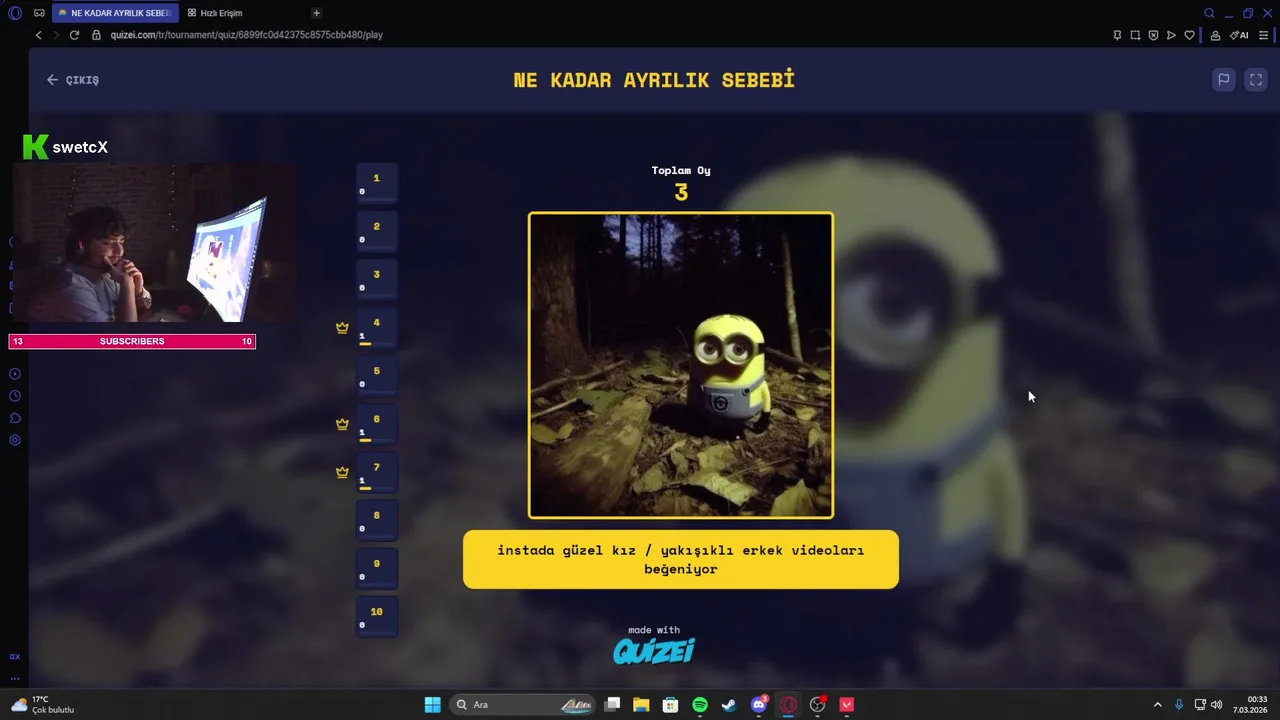Open Windows Start menu
1280x720 pixels.
[x=432, y=705]
